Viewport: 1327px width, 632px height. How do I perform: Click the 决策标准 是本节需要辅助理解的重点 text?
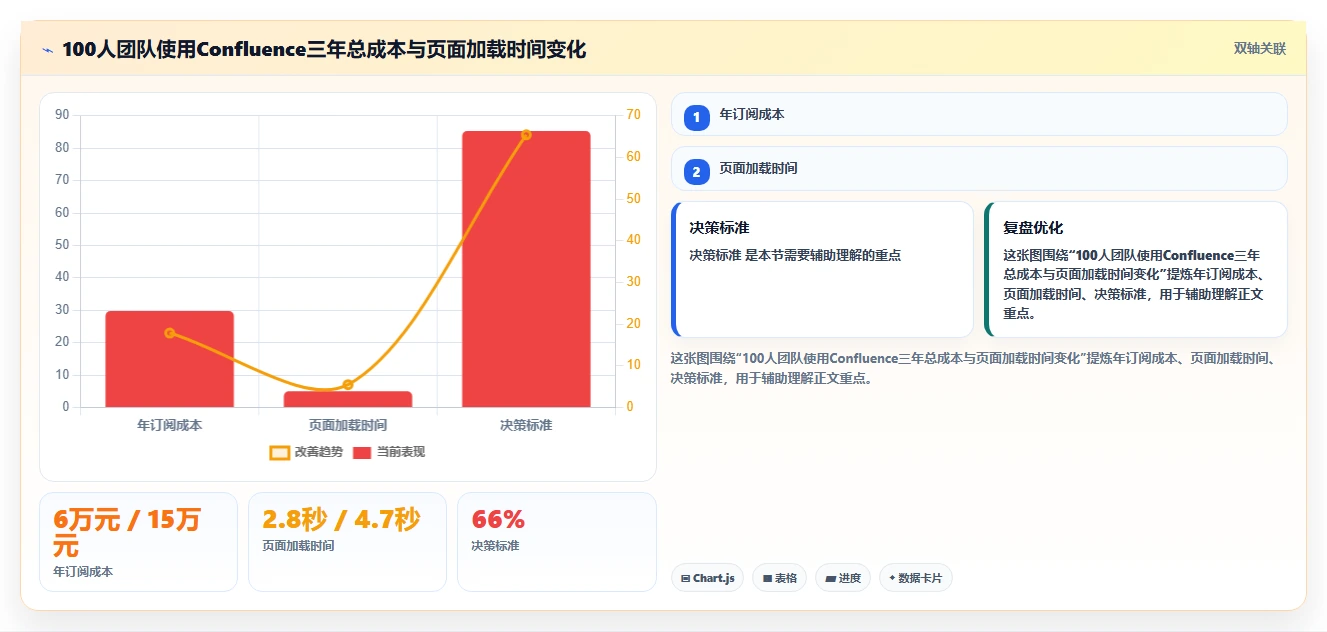795,255
